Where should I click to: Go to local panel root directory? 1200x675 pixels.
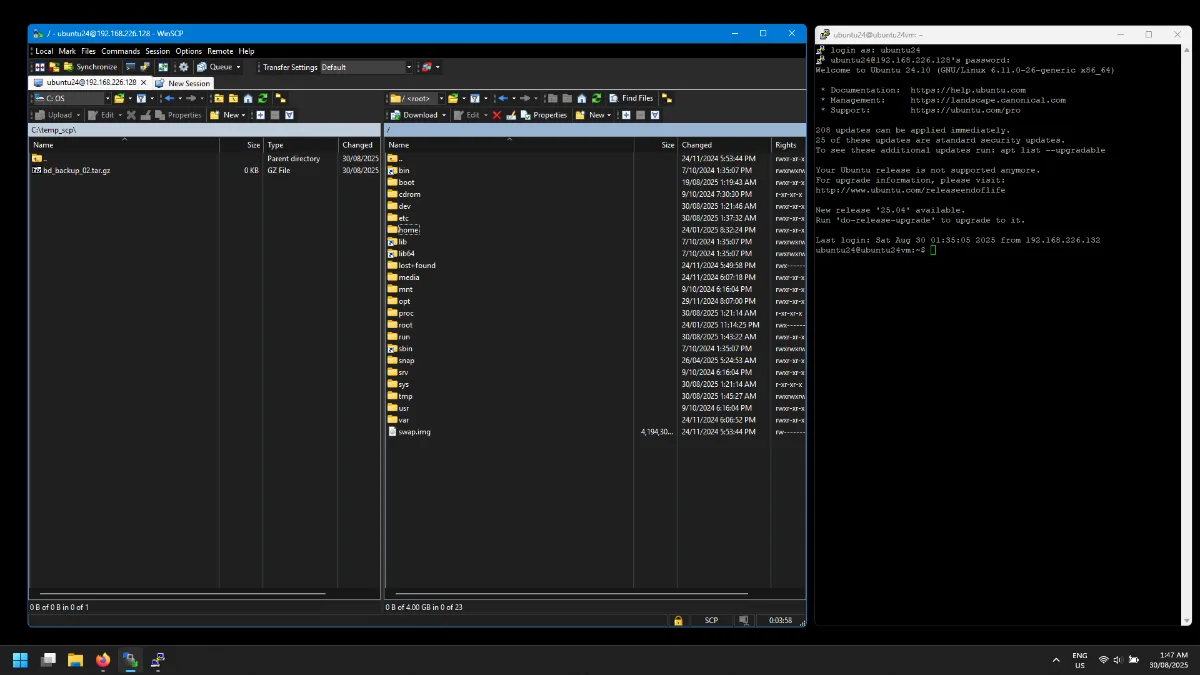(x=234, y=98)
